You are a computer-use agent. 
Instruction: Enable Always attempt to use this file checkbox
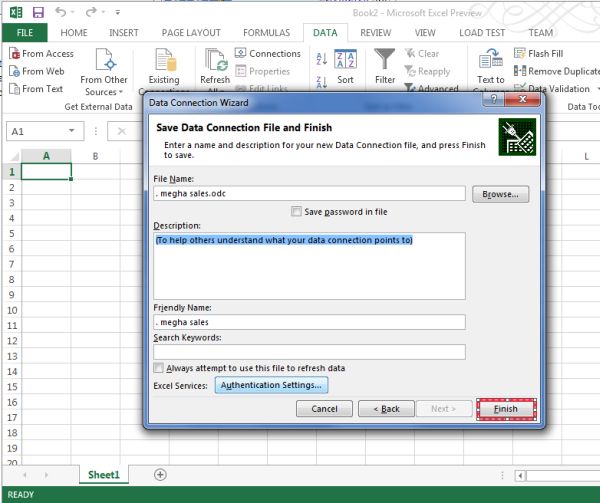click(x=158, y=368)
